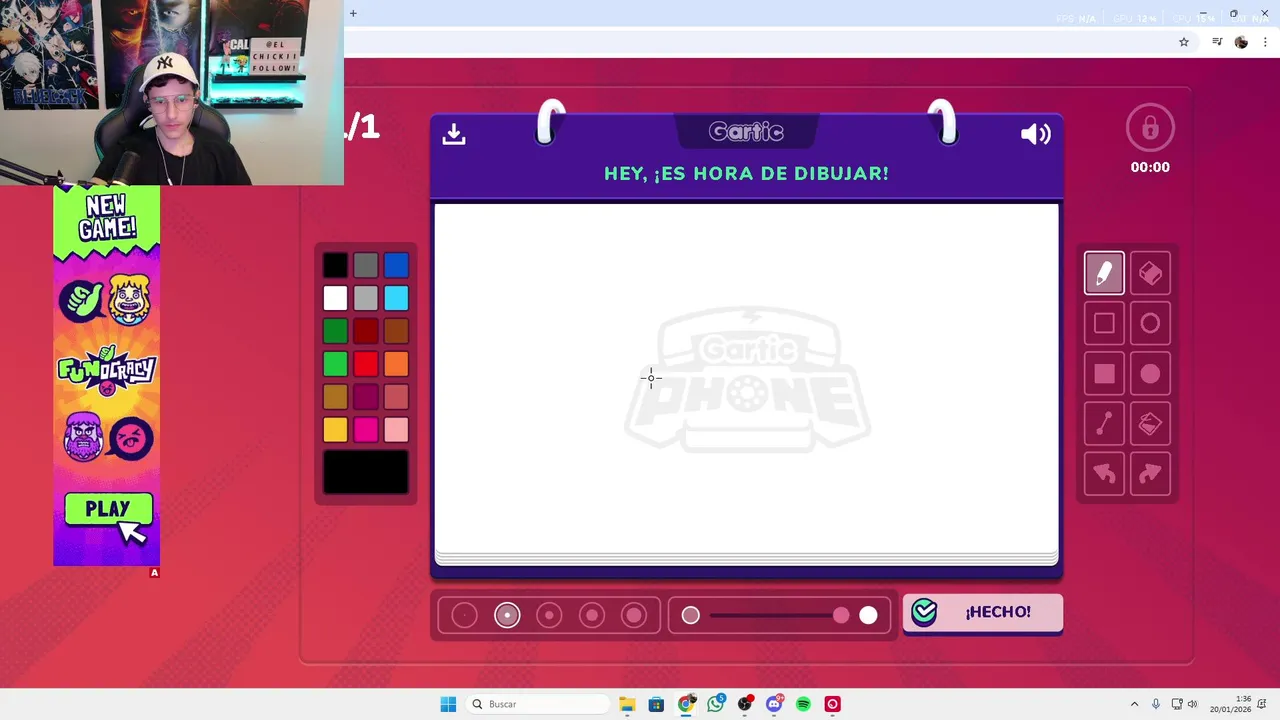Screen dimensions: 1280x720
Task: Pick the yellow color swatch
Action: [335, 430]
